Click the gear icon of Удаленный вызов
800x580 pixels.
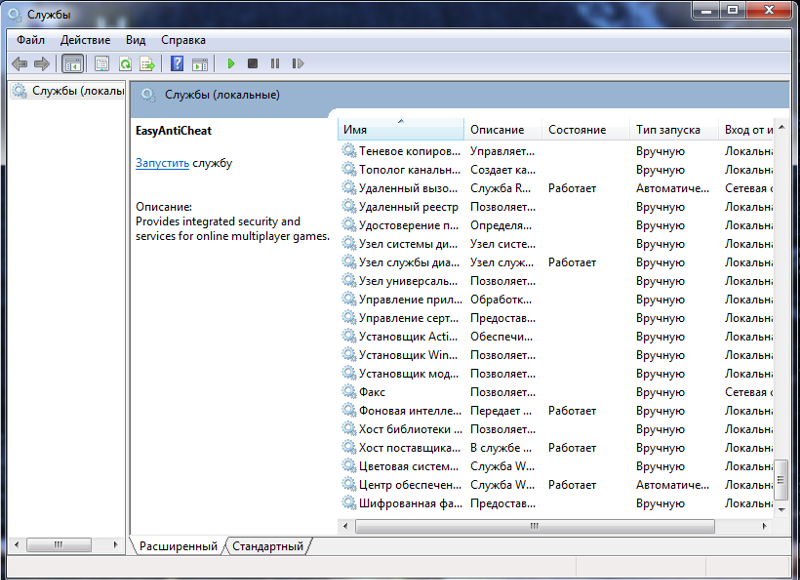pos(349,188)
